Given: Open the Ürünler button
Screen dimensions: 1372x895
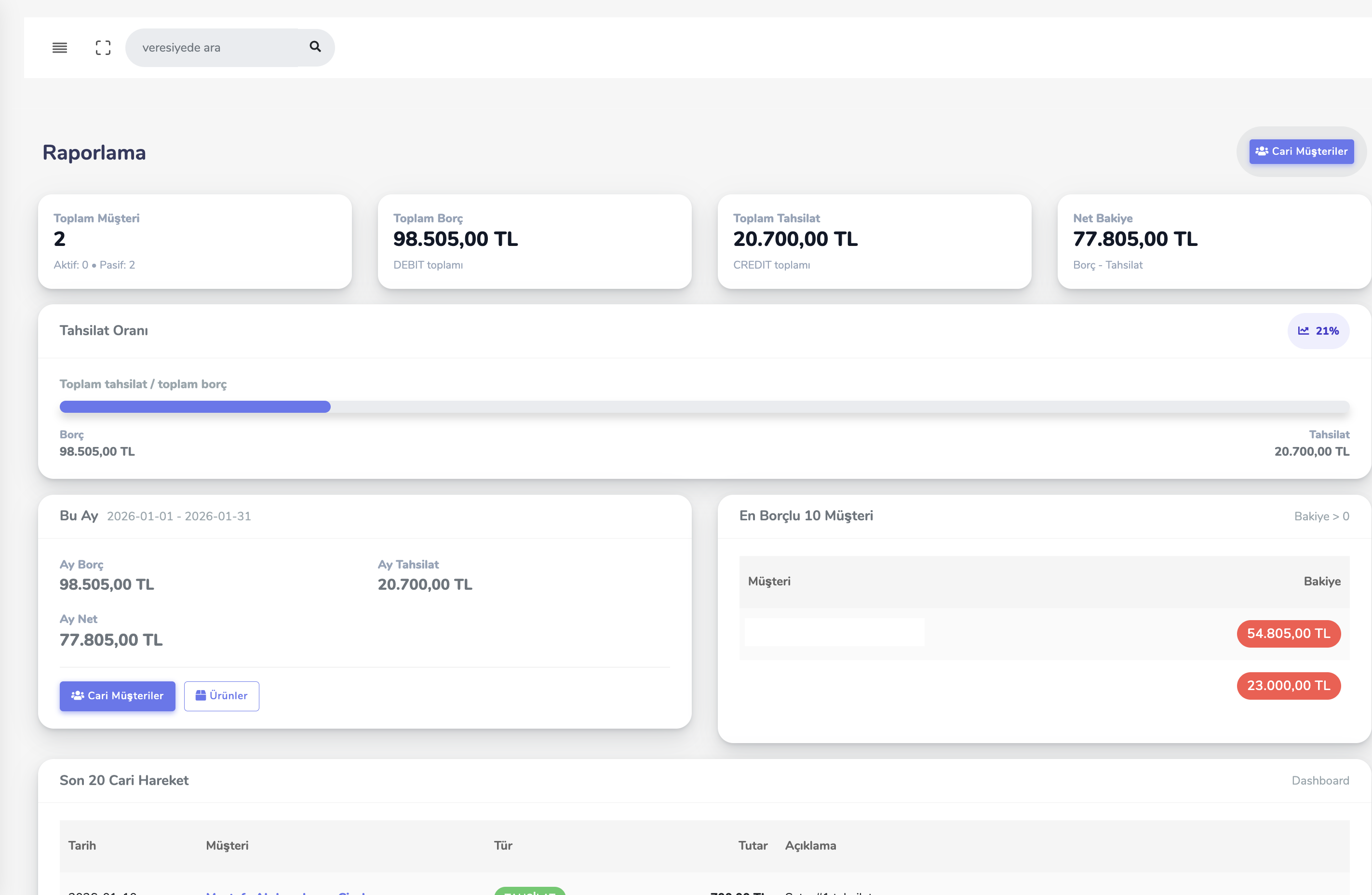Looking at the screenshot, I should pyautogui.click(x=221, y=696).
